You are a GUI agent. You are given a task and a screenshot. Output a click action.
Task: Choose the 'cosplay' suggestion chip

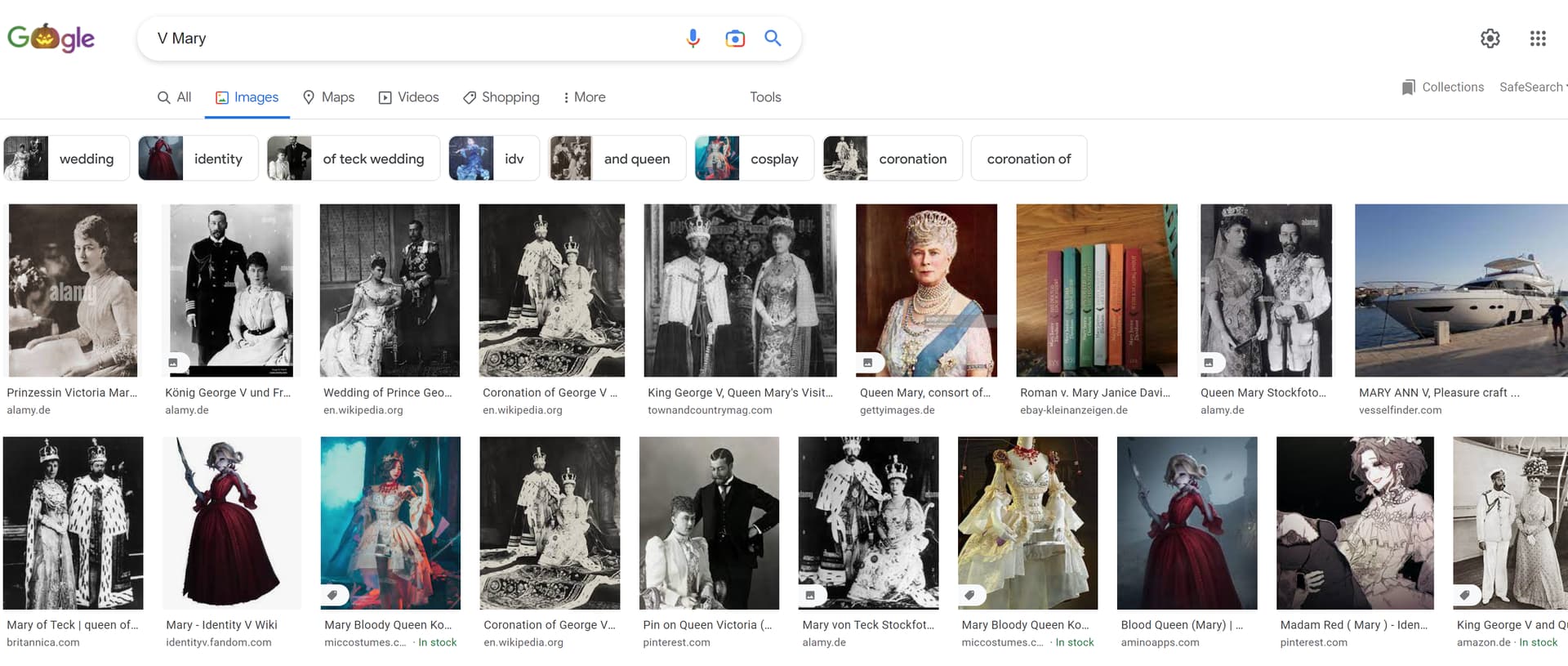(755, 159)
